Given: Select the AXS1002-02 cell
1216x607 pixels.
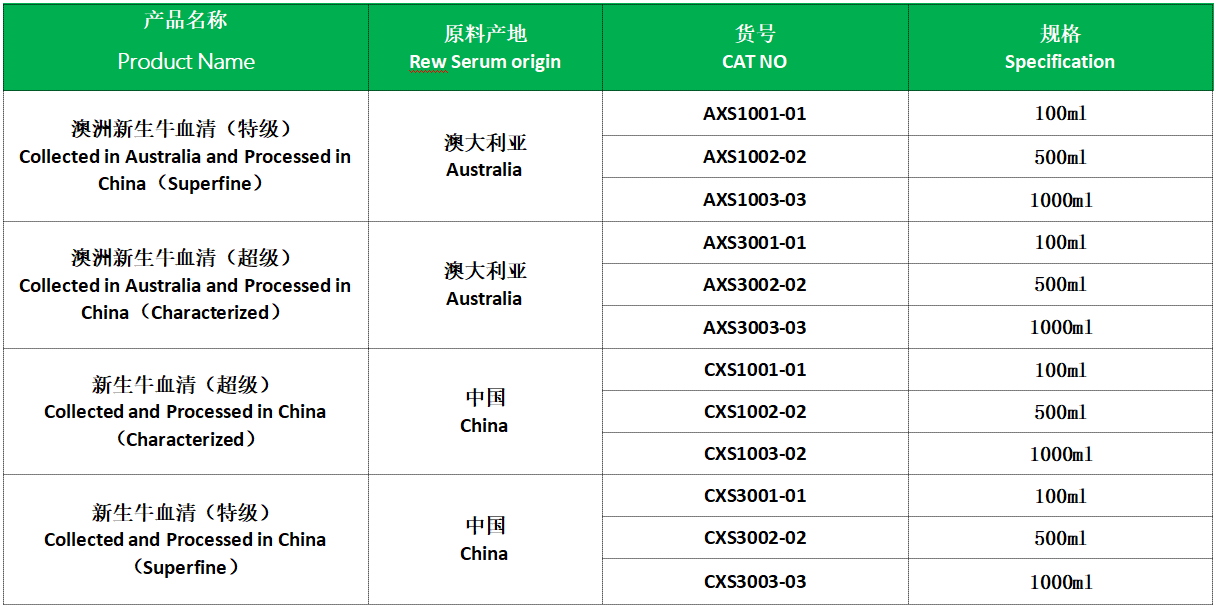Looking at the screenshot, I should [755, 157].
